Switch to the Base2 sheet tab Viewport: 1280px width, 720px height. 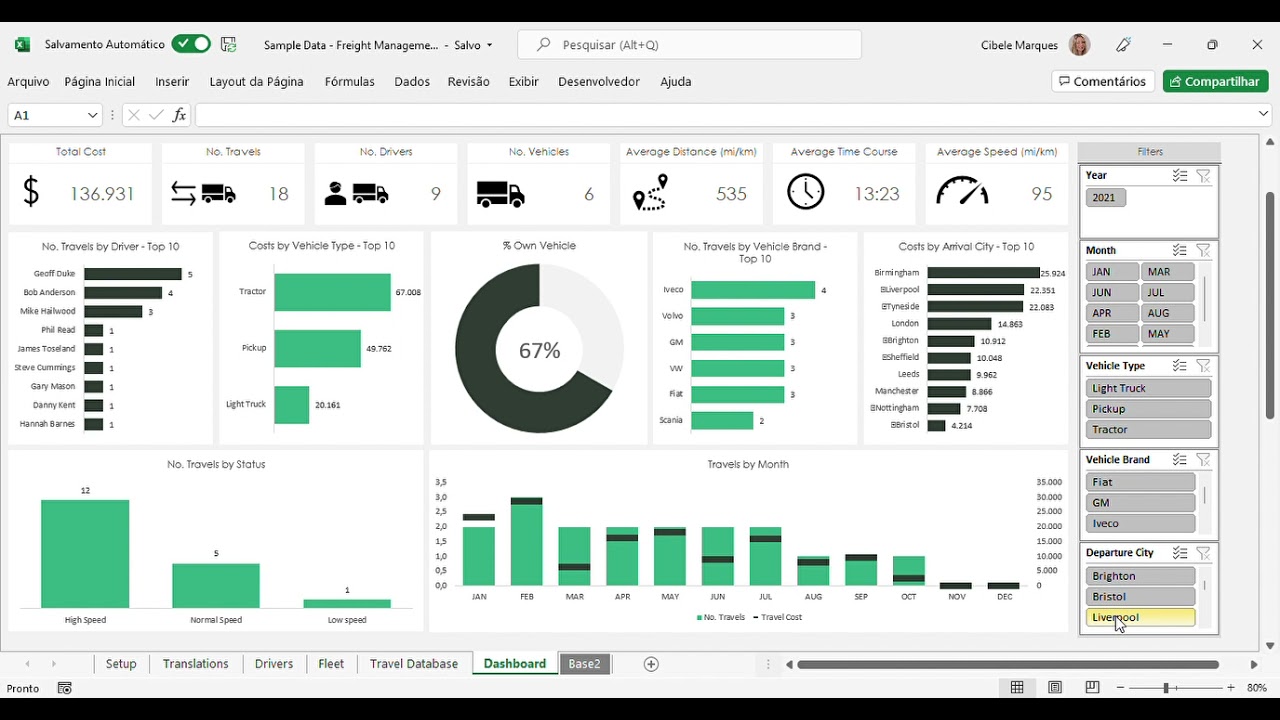click(585, 664)
